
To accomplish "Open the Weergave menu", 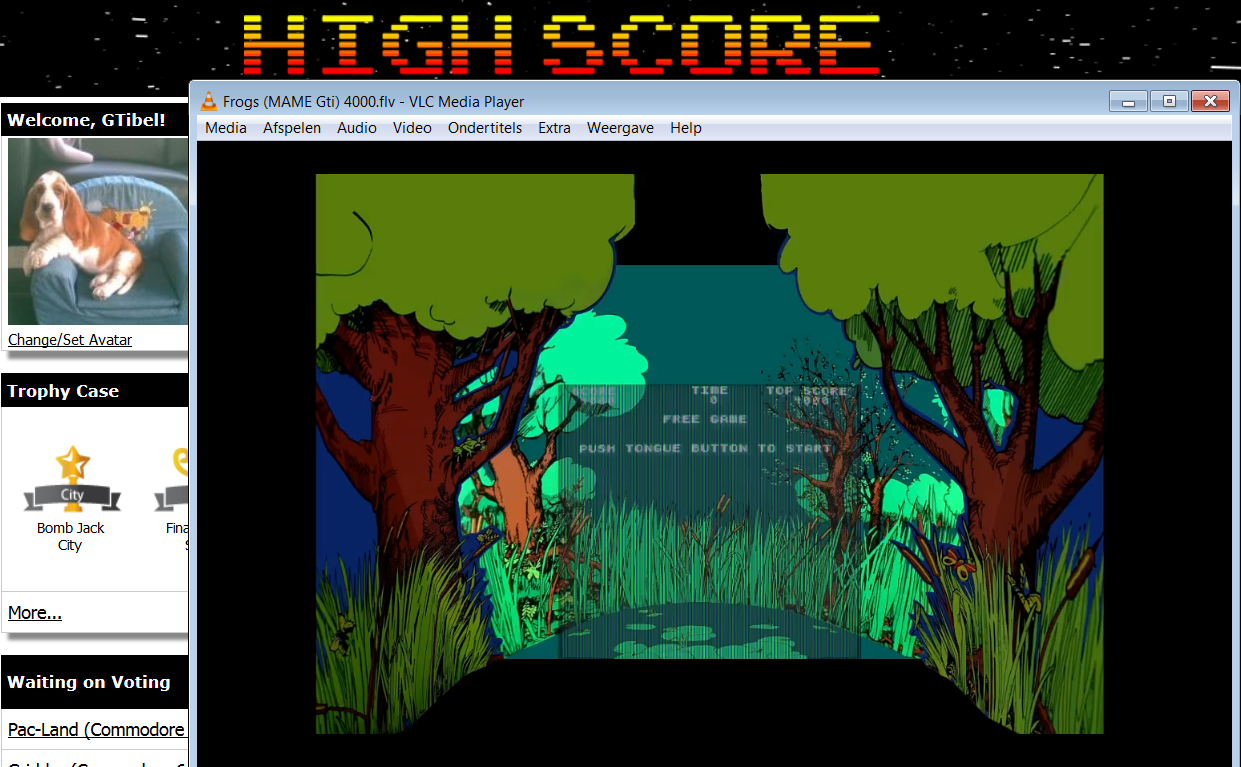I will [620, 128].
